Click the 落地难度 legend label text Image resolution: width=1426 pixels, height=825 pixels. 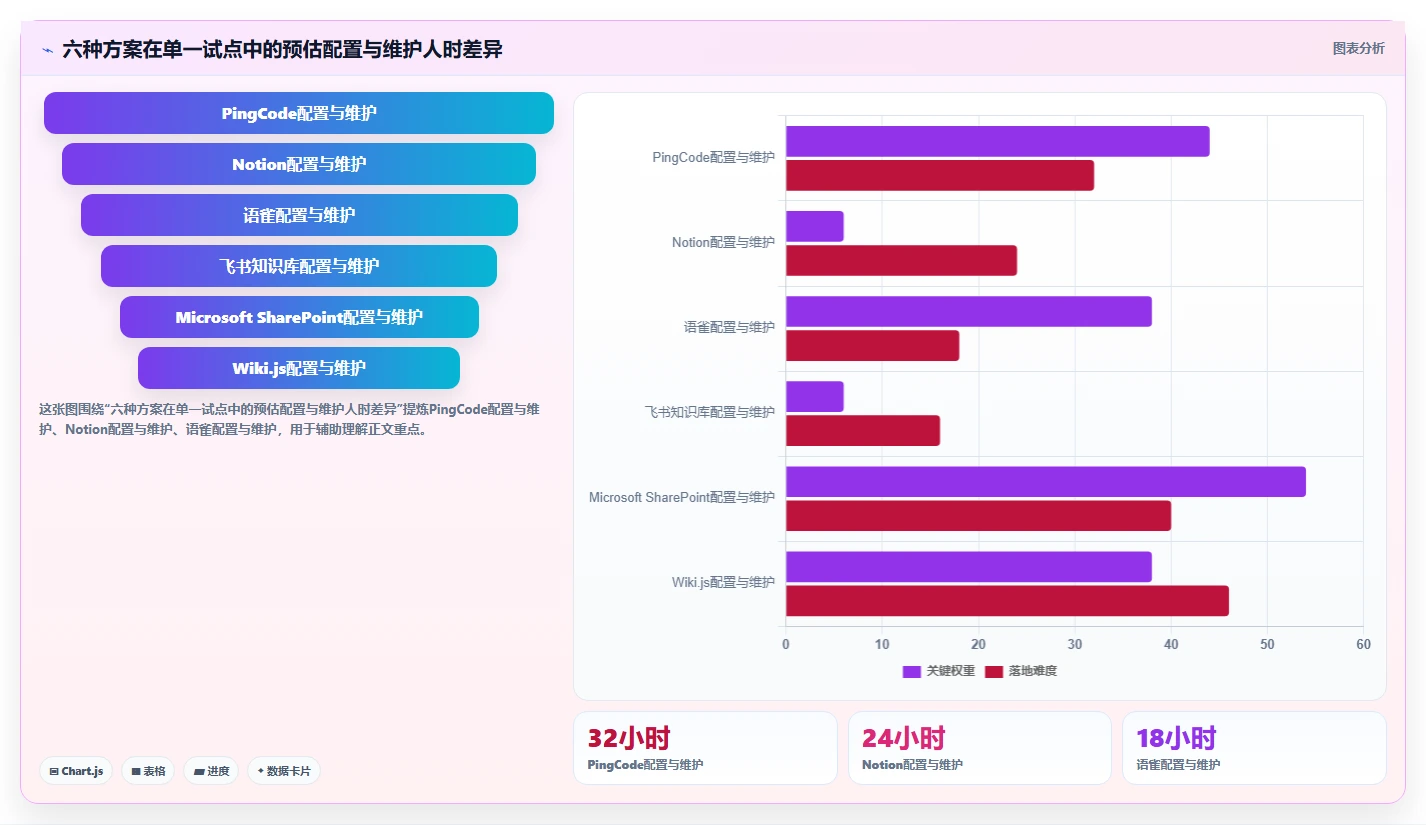tap(1032, 671)
